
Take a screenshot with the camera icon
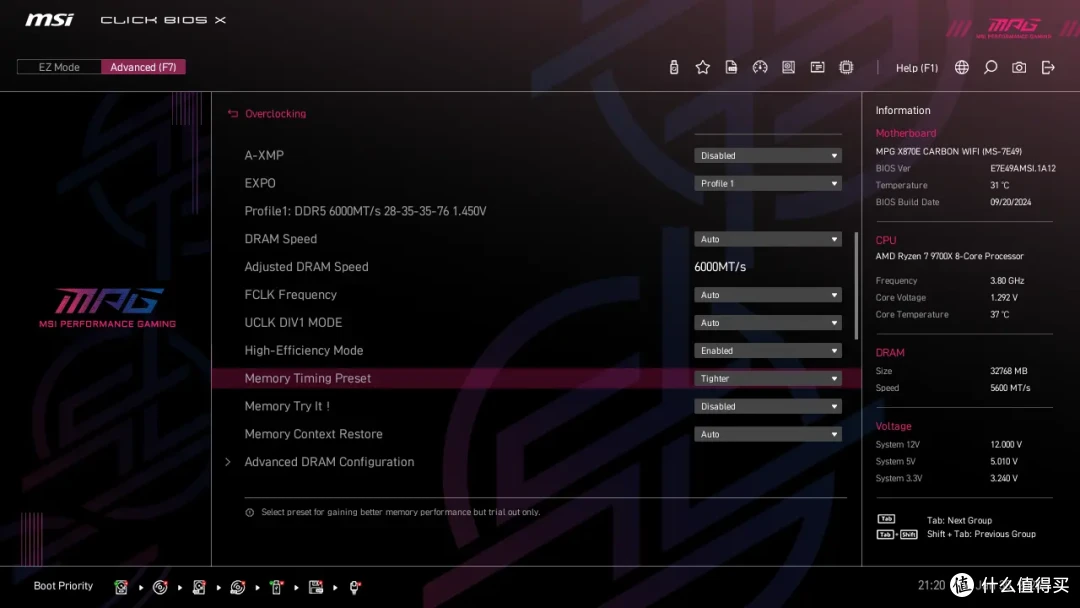coord(1019,67)
